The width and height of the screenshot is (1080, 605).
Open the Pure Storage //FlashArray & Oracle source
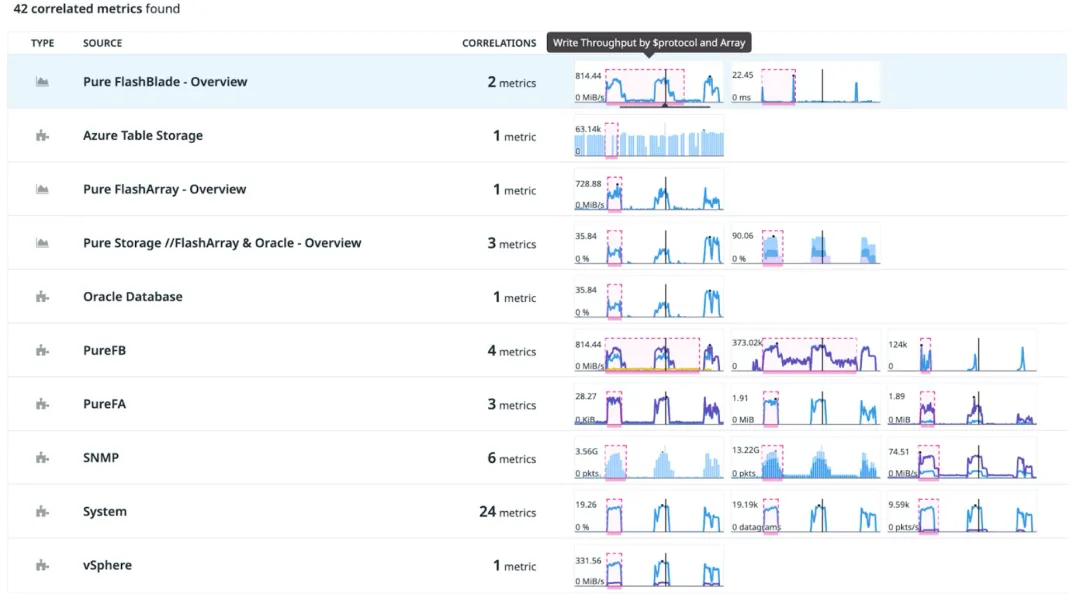coord(222,243)
